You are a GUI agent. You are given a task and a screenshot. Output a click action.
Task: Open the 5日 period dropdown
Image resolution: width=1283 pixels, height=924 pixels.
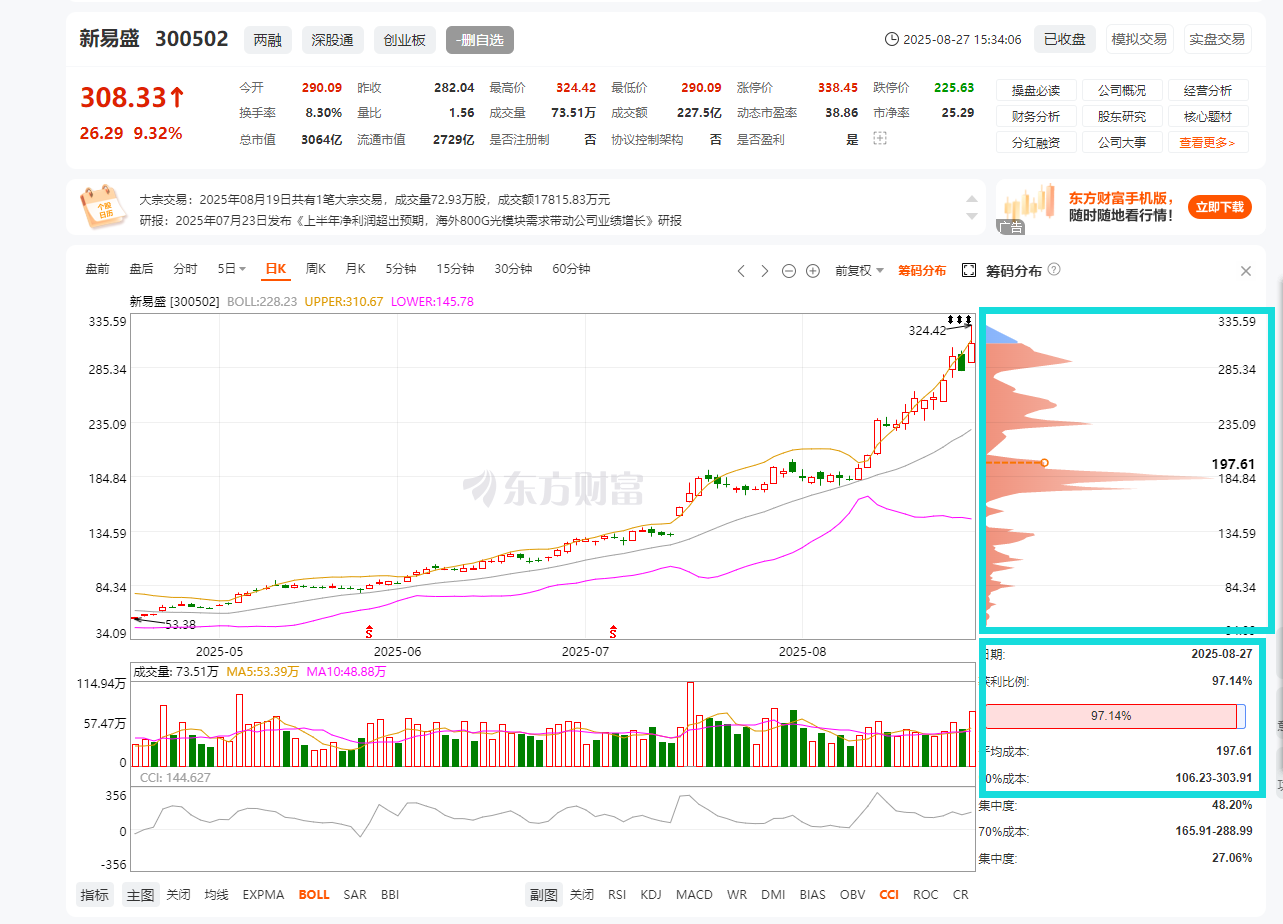click(232, 268)
